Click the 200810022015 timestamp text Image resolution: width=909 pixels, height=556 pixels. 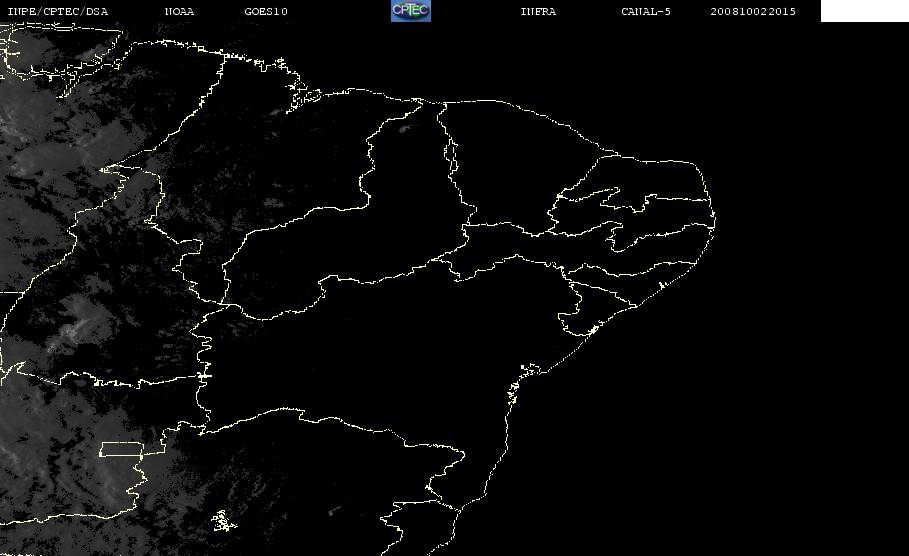tap(753, 12)
